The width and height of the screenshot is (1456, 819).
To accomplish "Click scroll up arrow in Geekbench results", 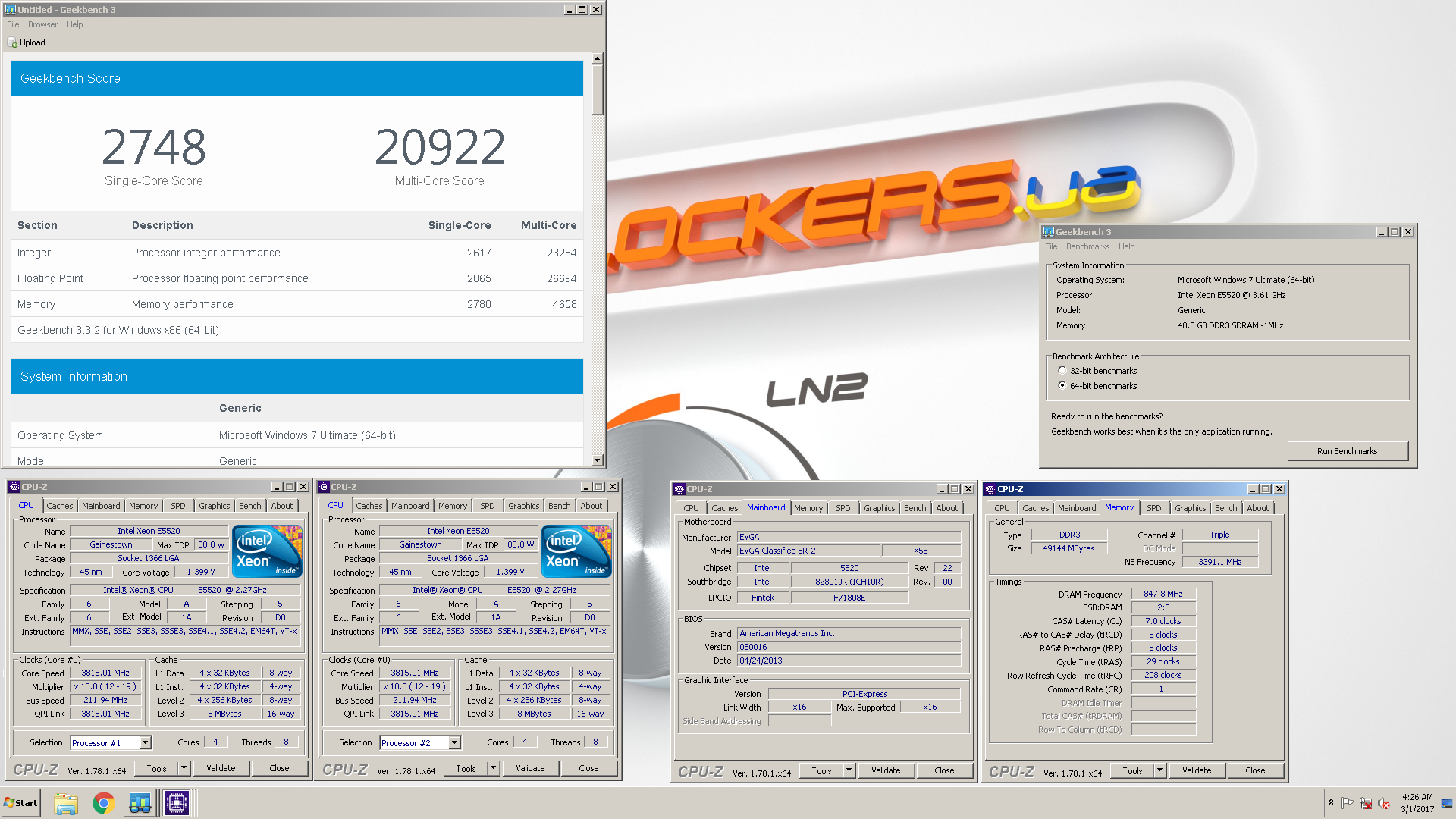I will click(598, 58).
